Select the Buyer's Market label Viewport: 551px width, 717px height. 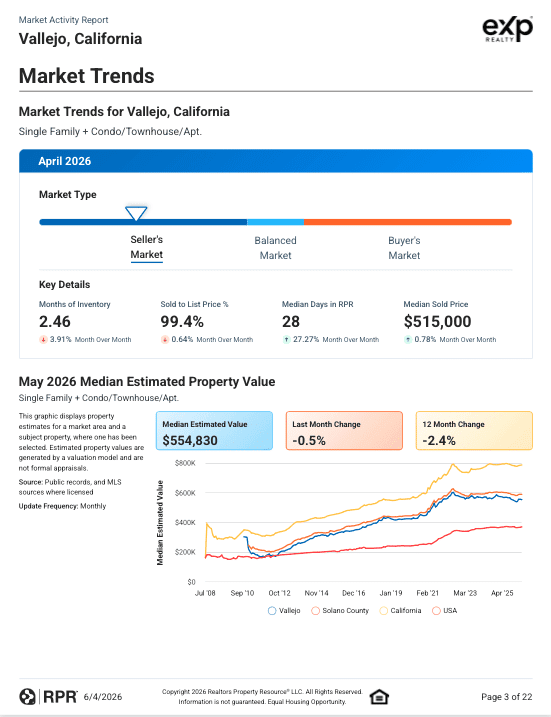coord(404,248)
